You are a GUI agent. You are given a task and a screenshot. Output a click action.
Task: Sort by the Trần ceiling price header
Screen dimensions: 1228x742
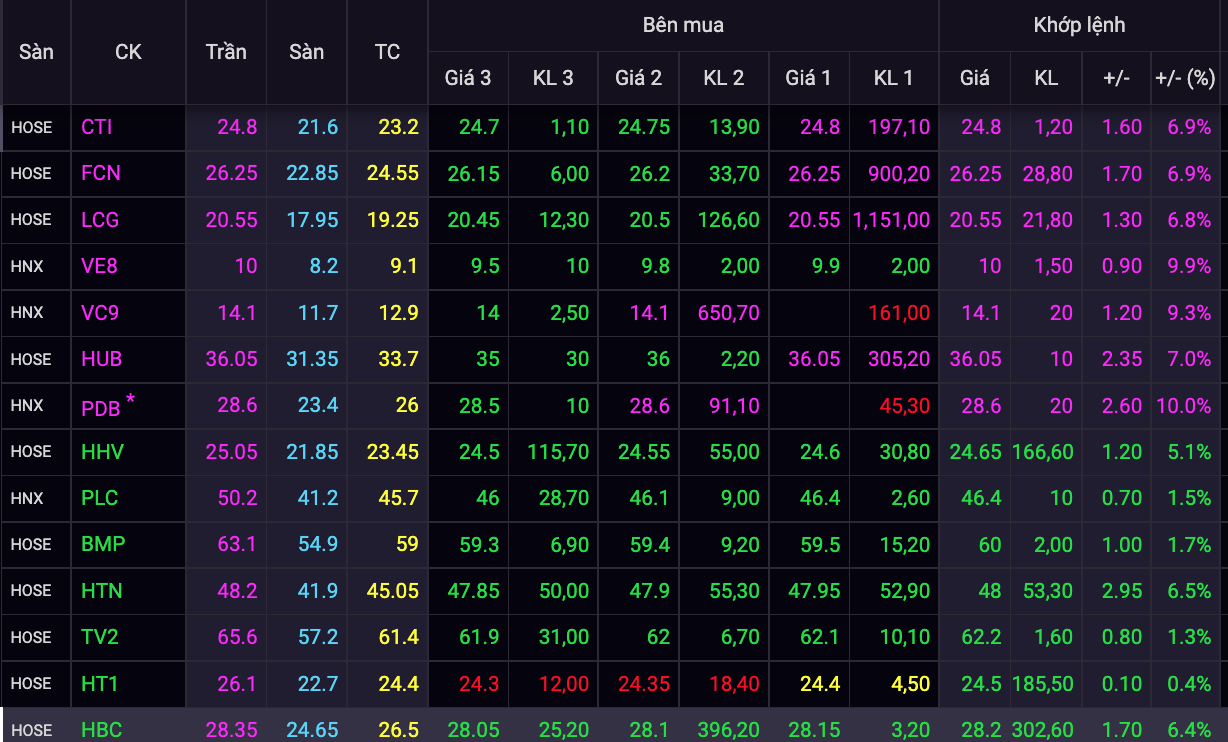click(x=226, y=52)
